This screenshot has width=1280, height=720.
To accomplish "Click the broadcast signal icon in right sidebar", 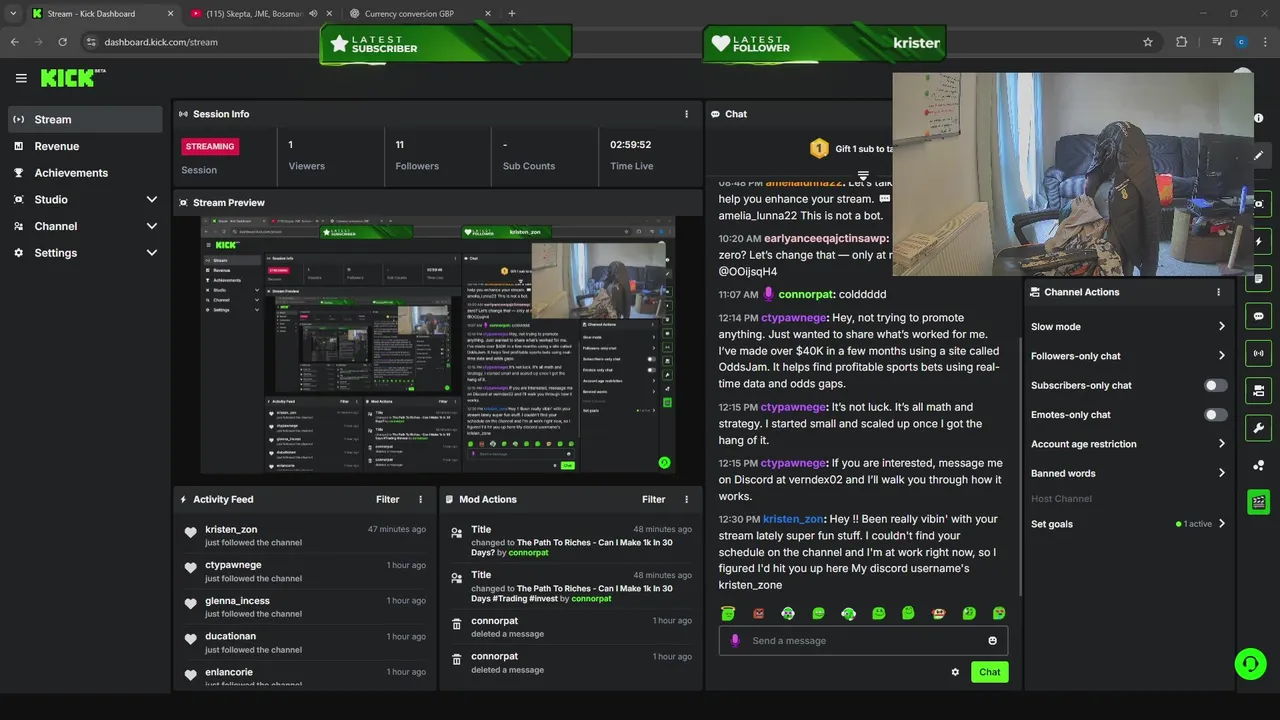I will pyautogui.click(x=1258, y=353).
